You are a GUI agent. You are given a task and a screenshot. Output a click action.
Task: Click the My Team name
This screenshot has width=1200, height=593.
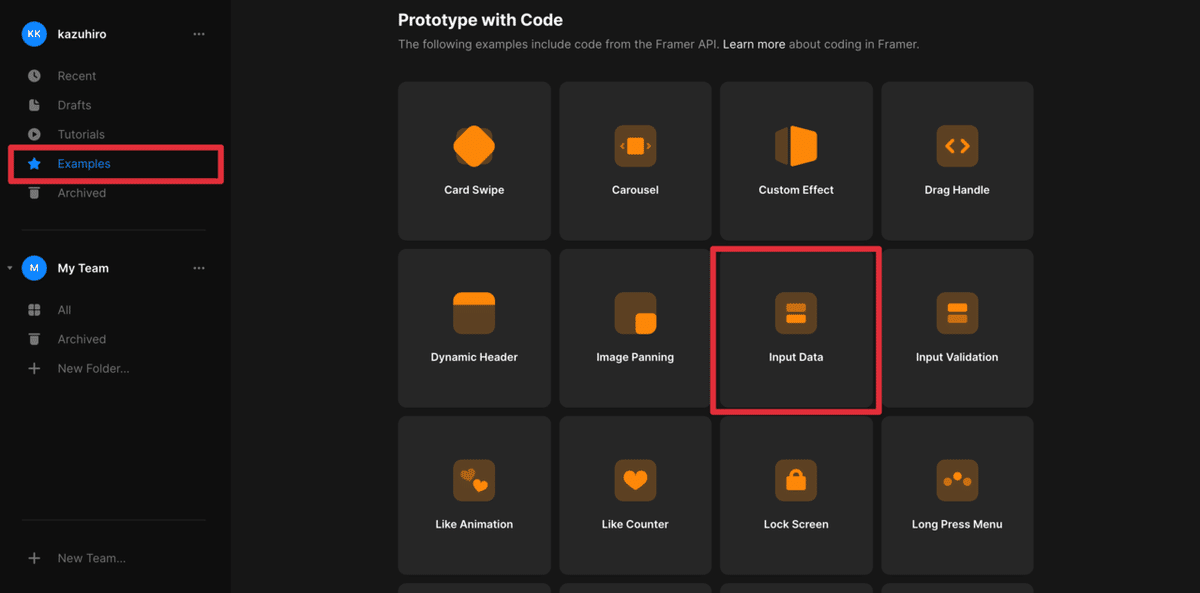pyautogui.click(x=83, y=268)
